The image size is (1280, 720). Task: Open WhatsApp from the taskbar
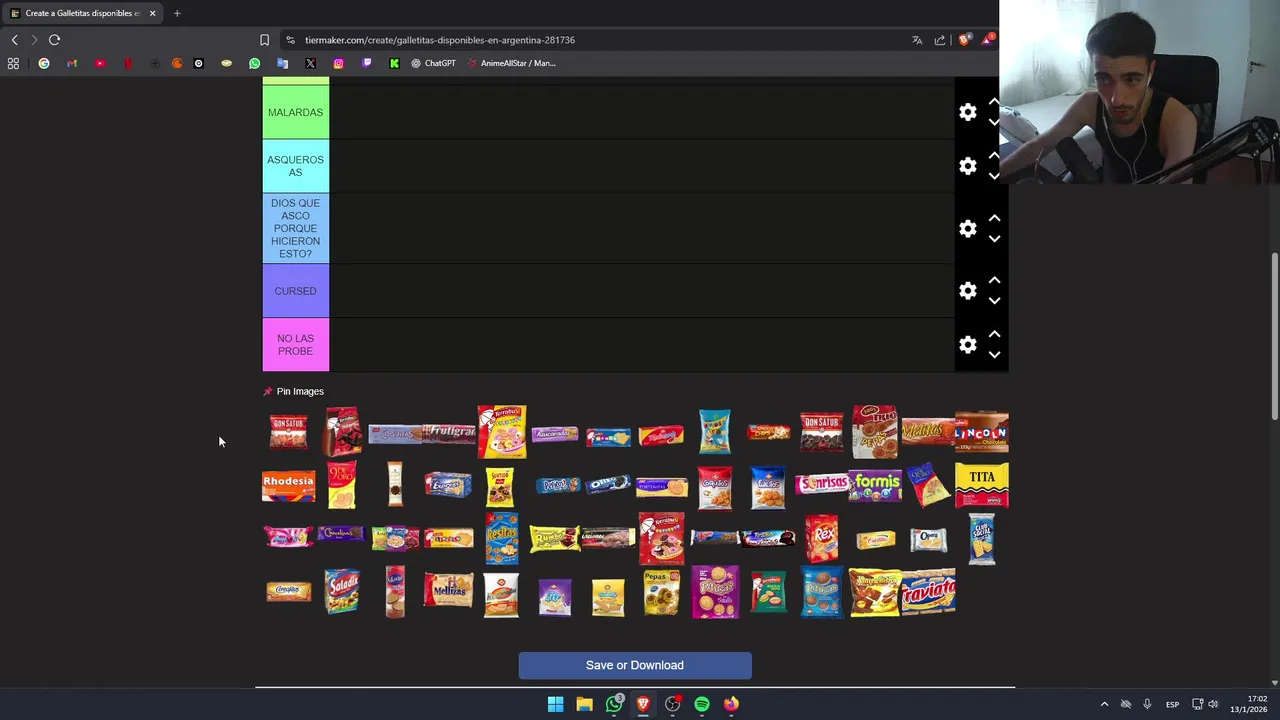pos(614,704)
